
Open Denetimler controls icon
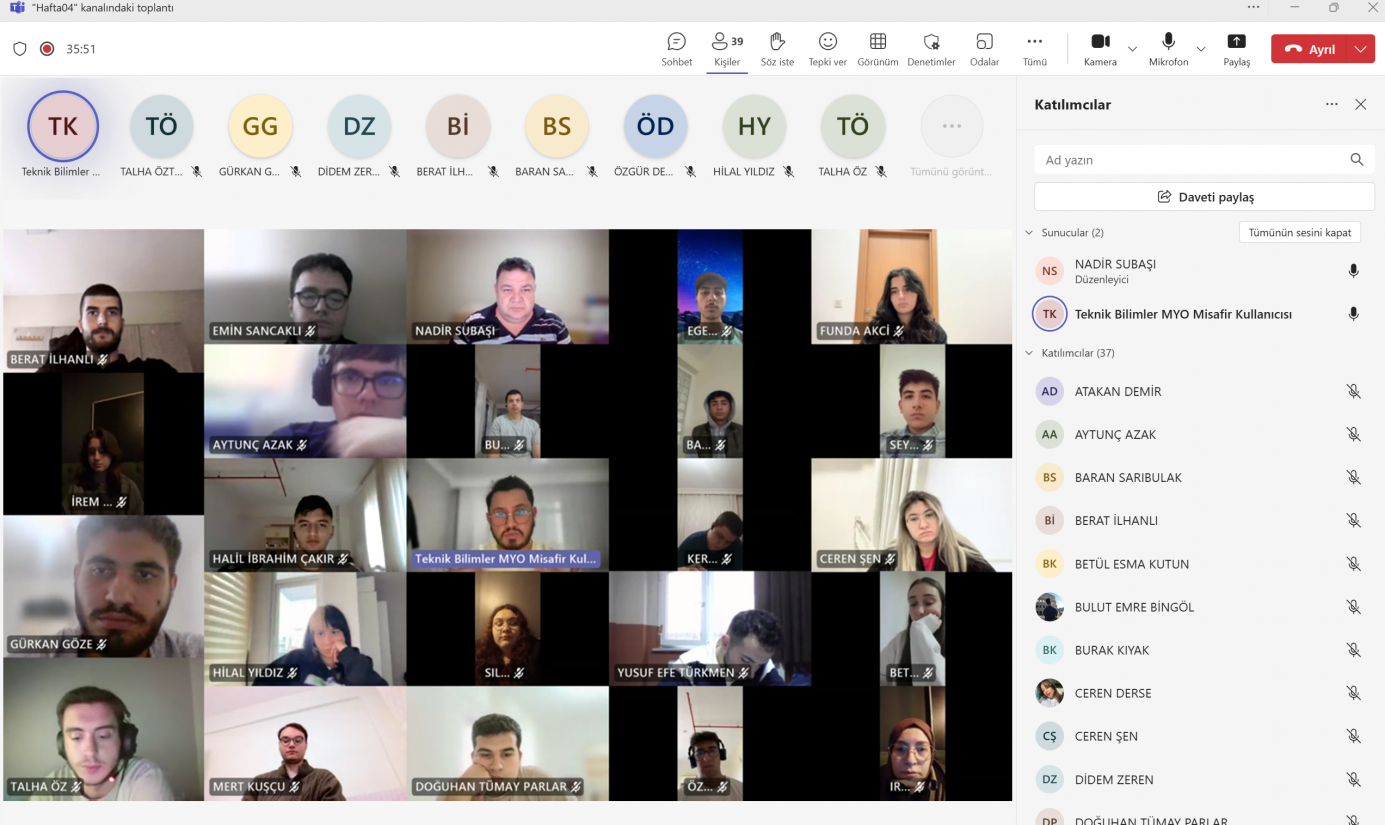[x=931, y=42]
